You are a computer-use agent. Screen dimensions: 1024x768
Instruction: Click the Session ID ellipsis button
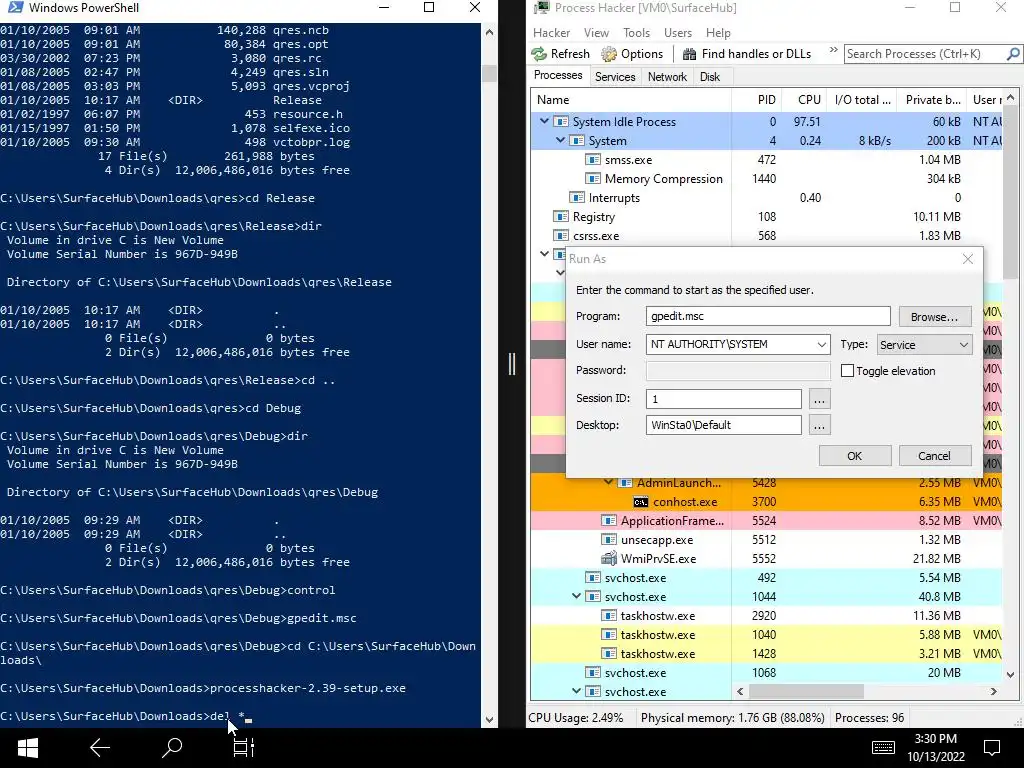tap(819, 399)
